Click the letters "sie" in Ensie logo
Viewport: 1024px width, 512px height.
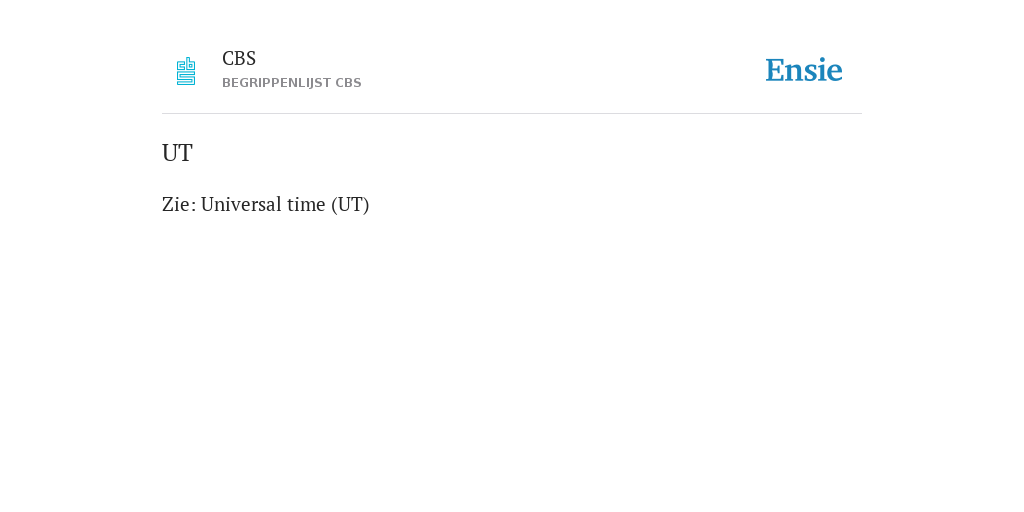tap(823, 70)
